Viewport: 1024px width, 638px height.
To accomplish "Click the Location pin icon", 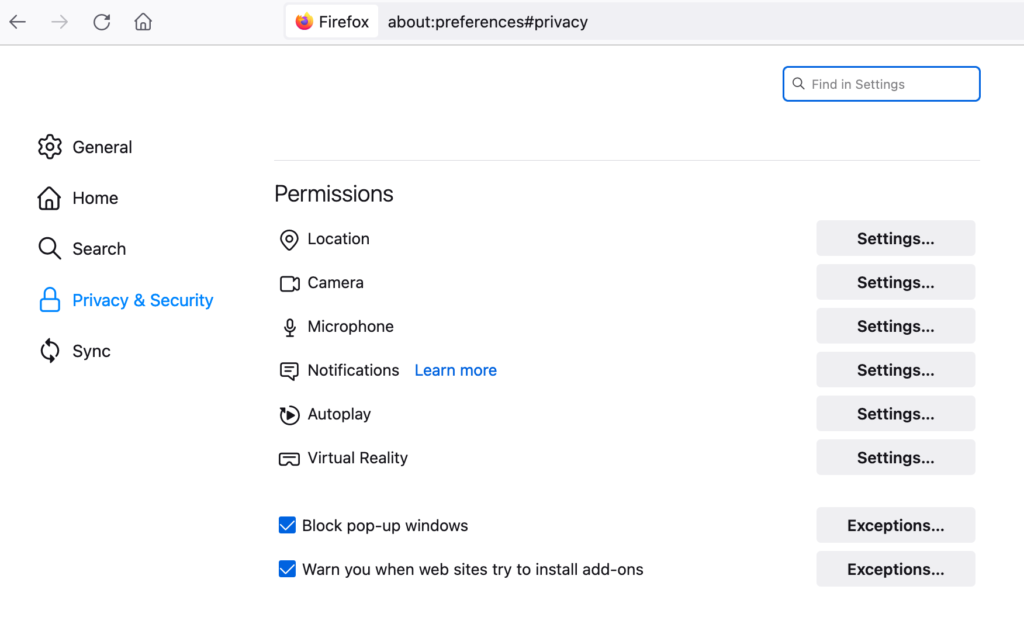I will tap(289, 240).
